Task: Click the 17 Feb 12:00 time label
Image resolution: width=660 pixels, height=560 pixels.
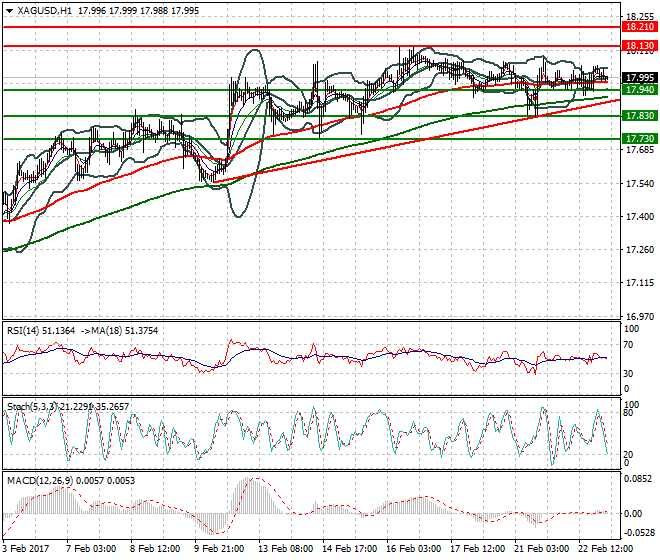Action: click(477, 549)
